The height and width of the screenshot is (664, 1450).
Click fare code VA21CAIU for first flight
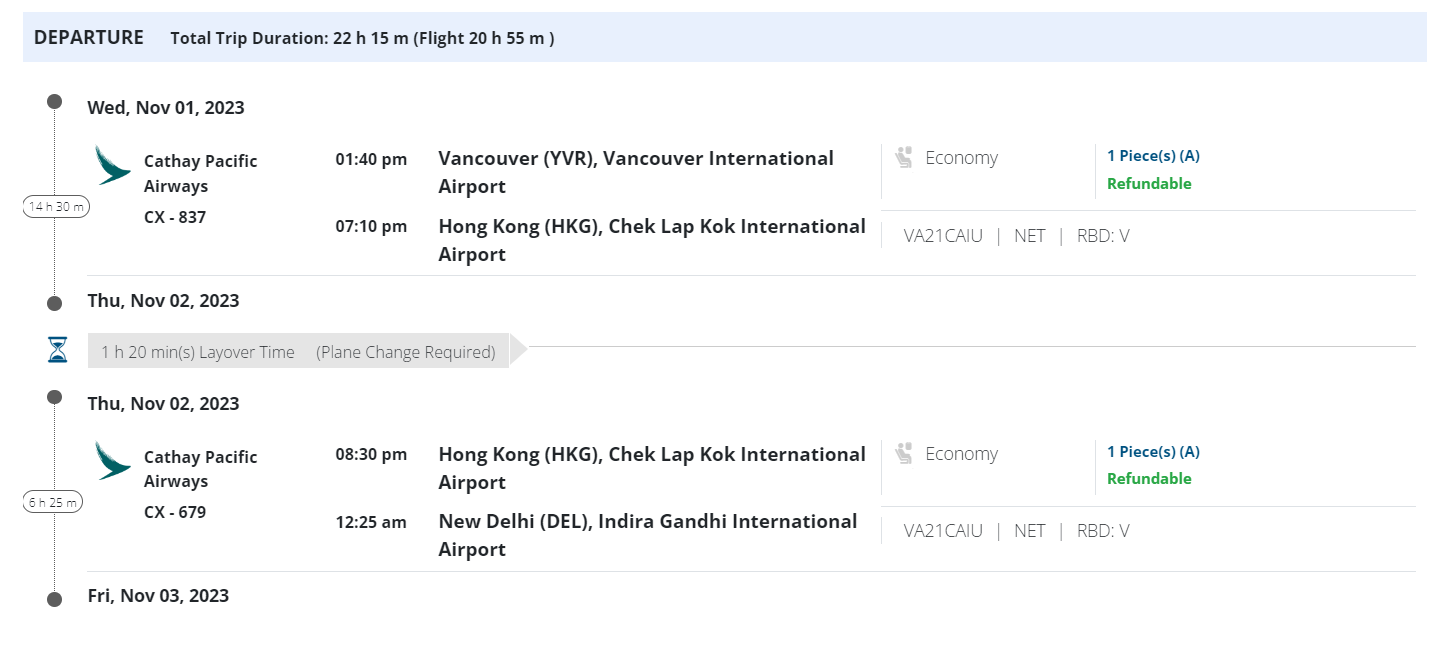click(x=943, y=236)
